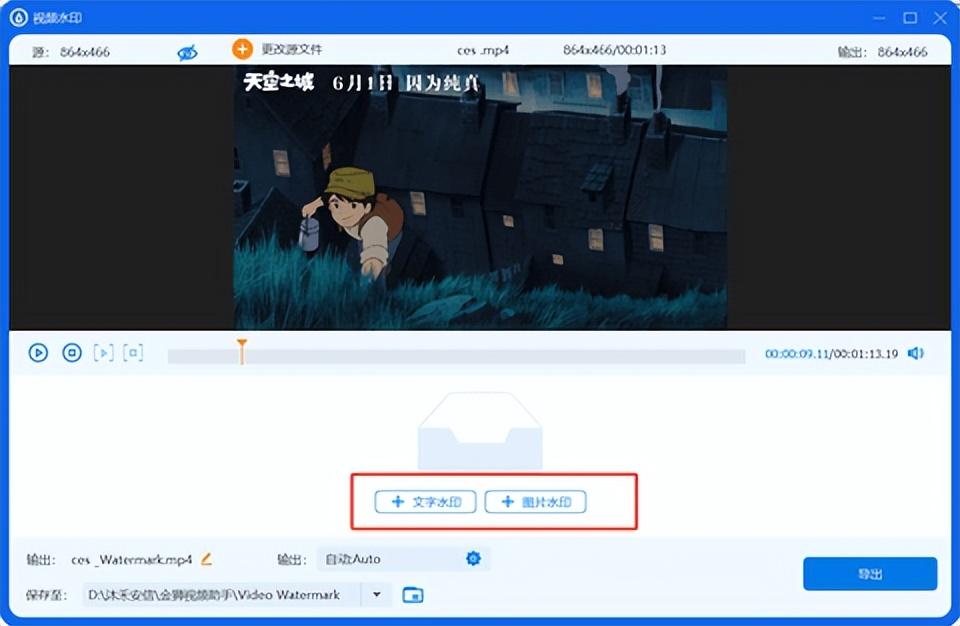Click the app logo icon in title bar
The image size is (960, 626).
pos(18,18)
